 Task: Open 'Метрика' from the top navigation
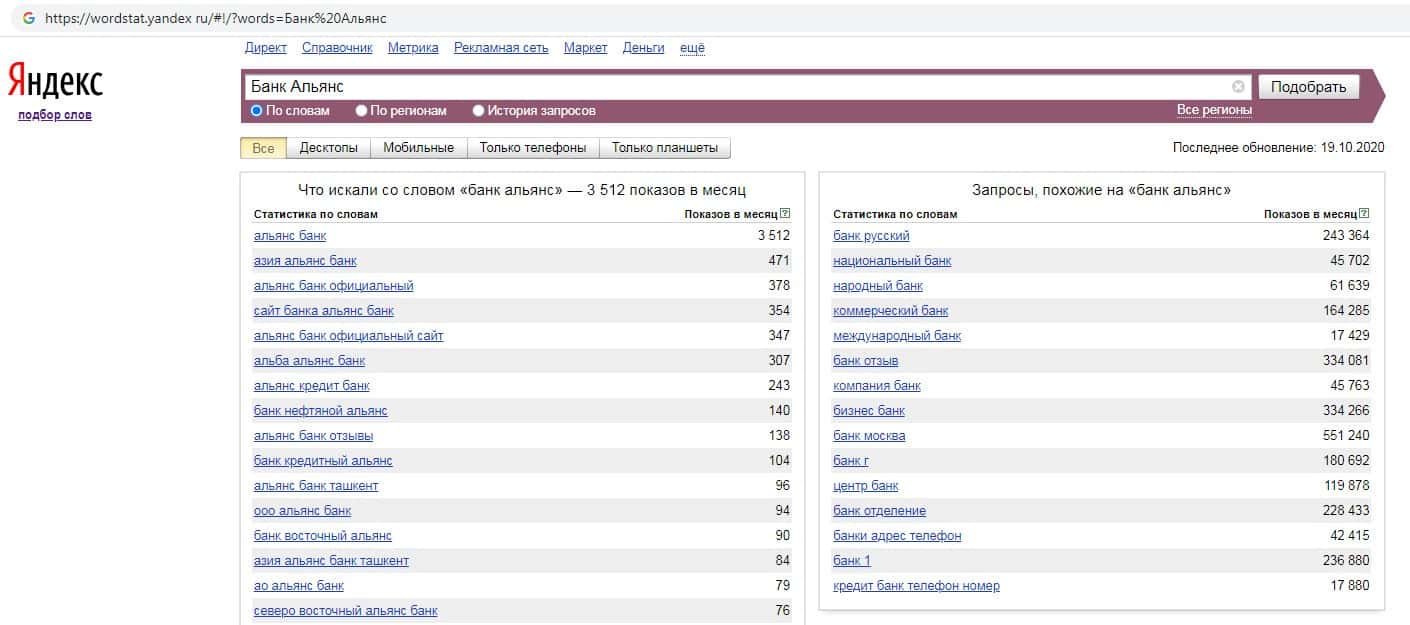click(x=413, y=48)
